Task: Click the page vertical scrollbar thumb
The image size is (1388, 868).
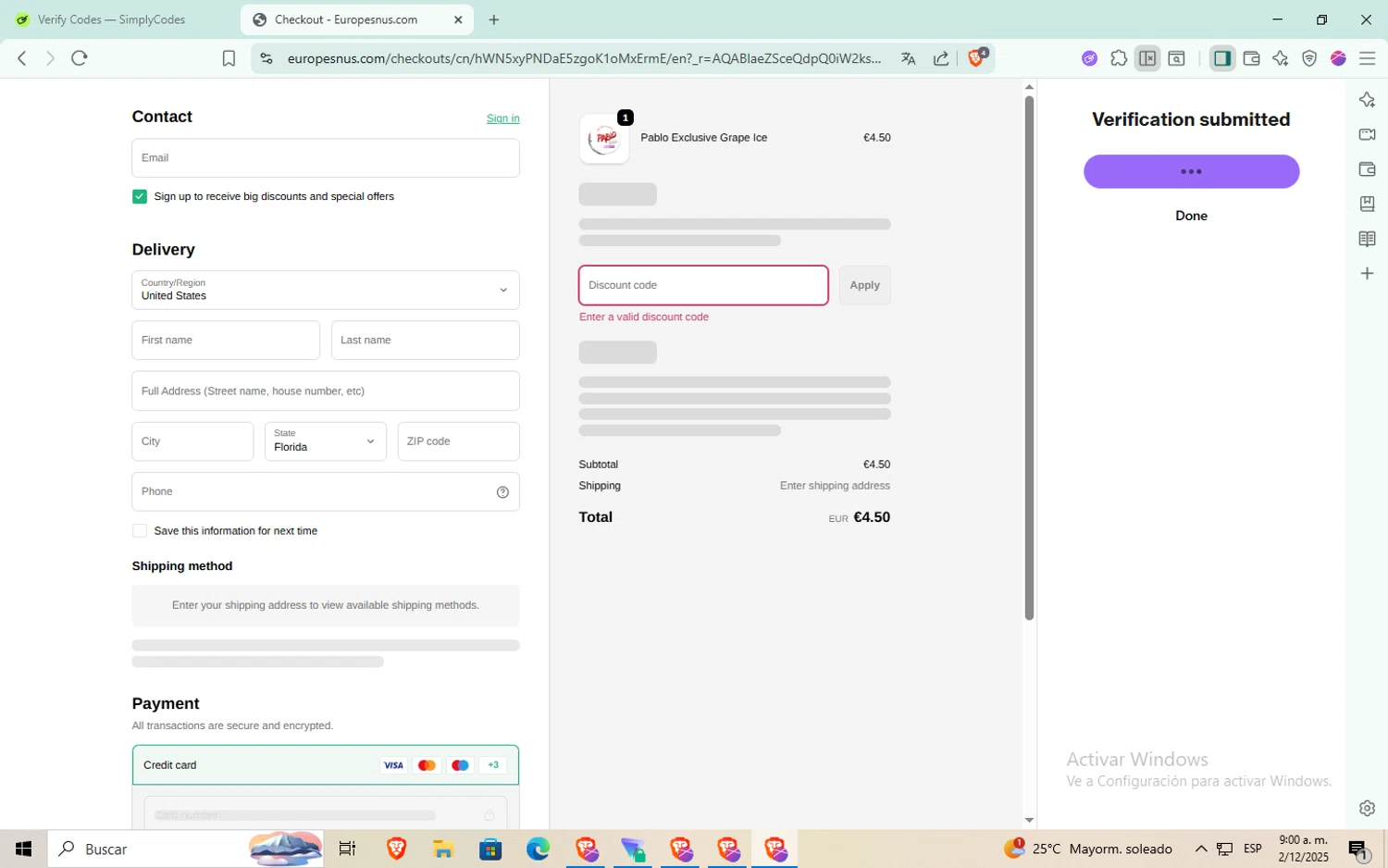Action: [1029, 358]
